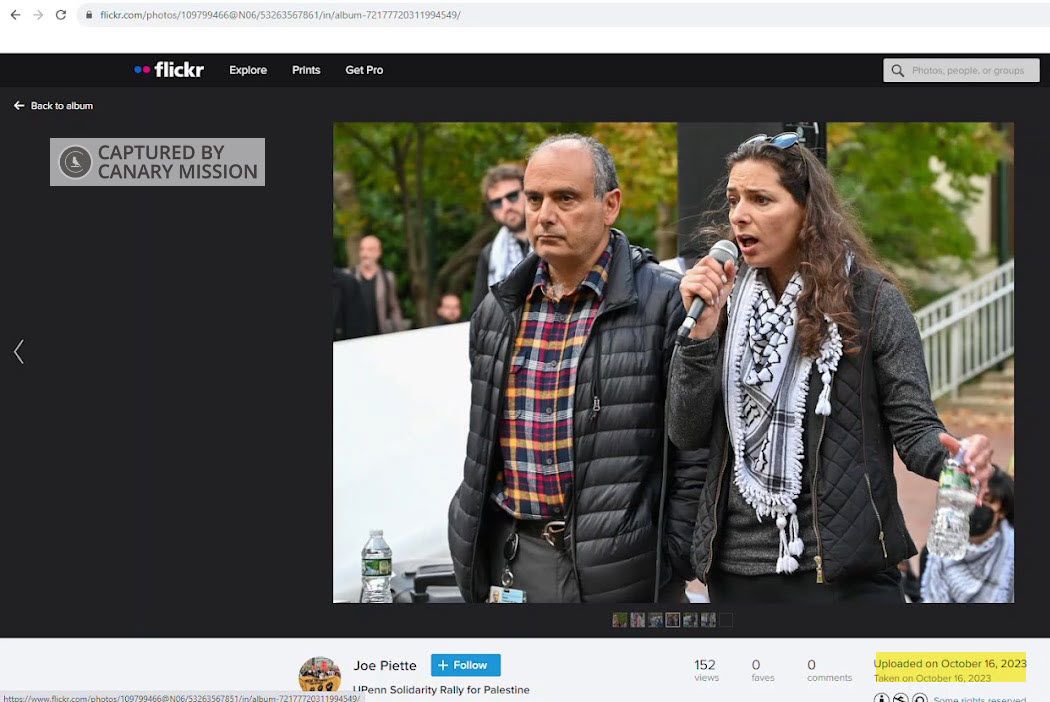Viewport: 1050px width, 702px height.
Task: Click inside the browser address bar
Action: click(x=280, y=15)
